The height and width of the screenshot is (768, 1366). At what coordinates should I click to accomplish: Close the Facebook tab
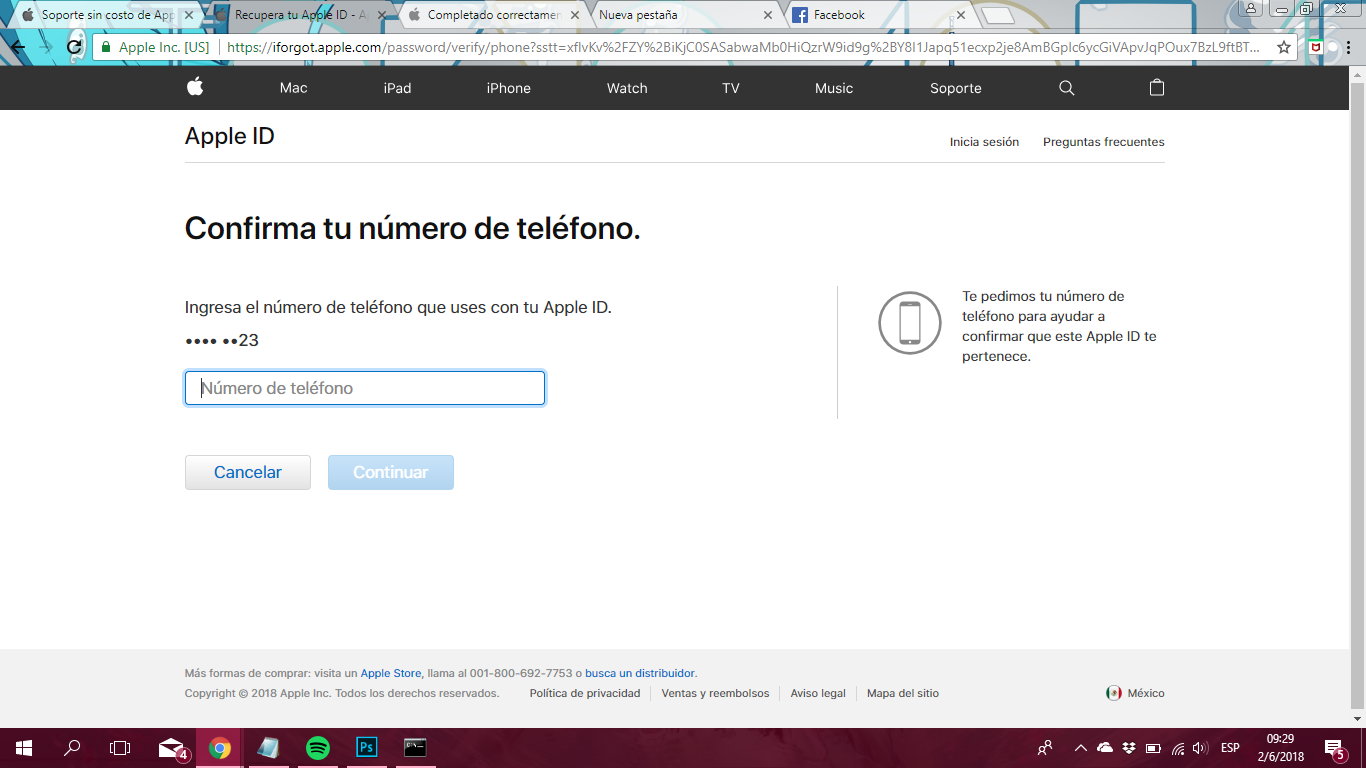pos(961,15)
